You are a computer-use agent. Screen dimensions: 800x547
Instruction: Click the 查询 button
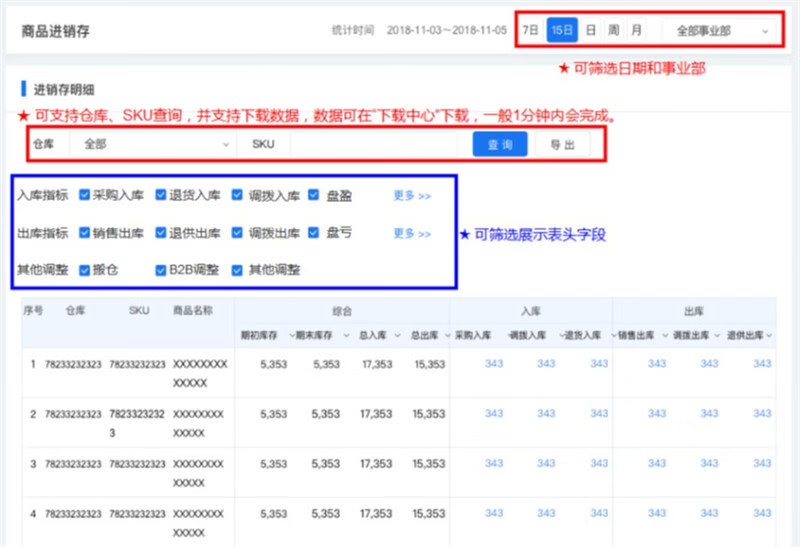(x=499, y=145)
